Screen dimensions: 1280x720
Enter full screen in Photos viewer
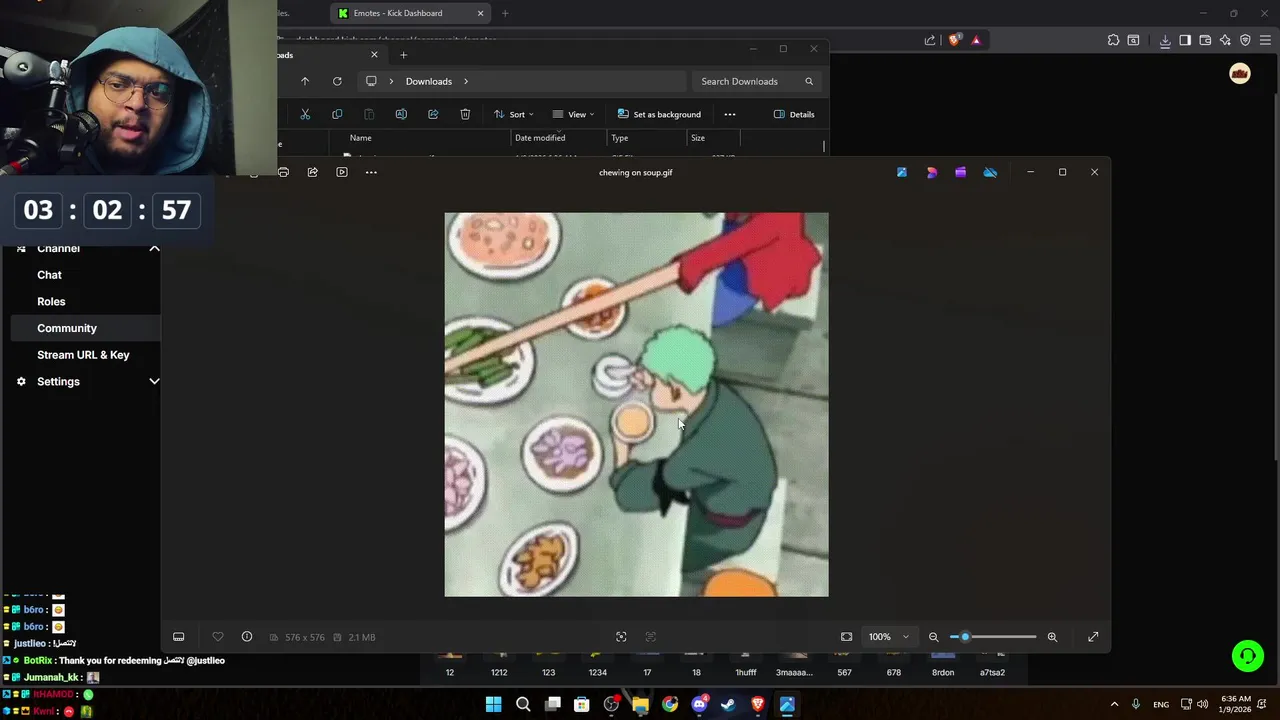[x=1093, y=637]
